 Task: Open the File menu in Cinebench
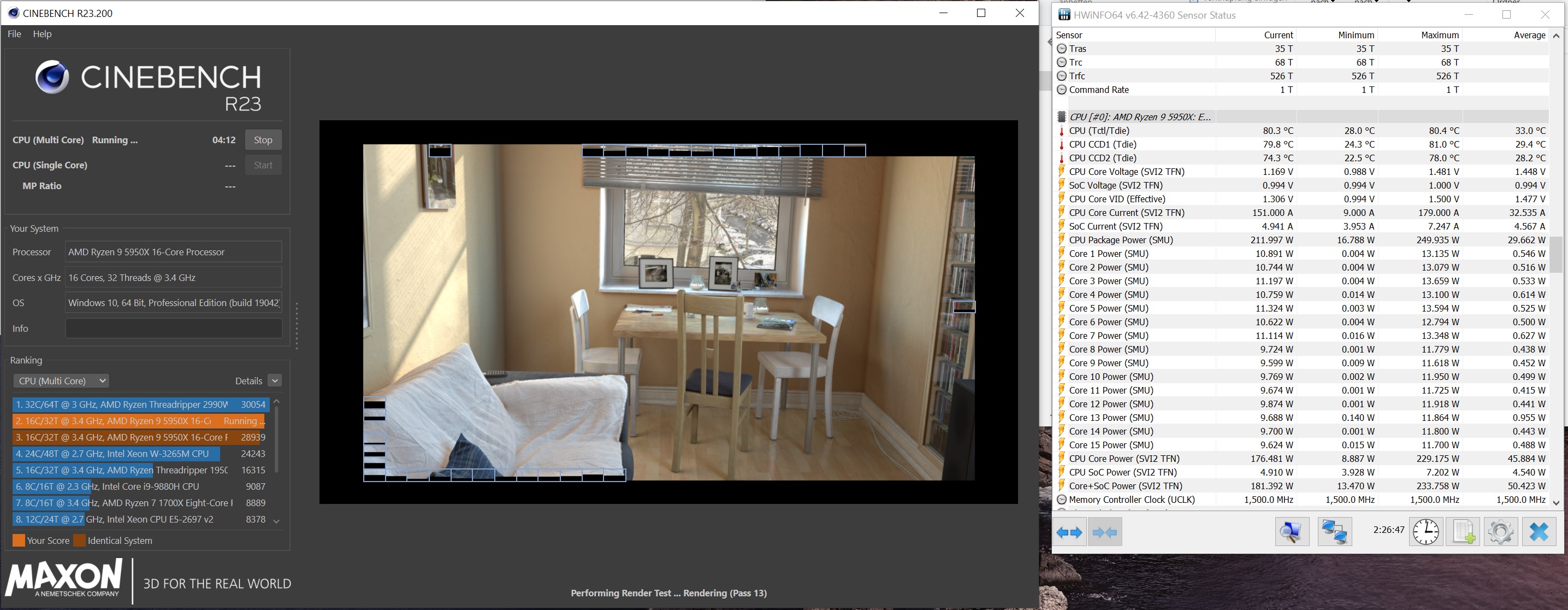(14, 34)
